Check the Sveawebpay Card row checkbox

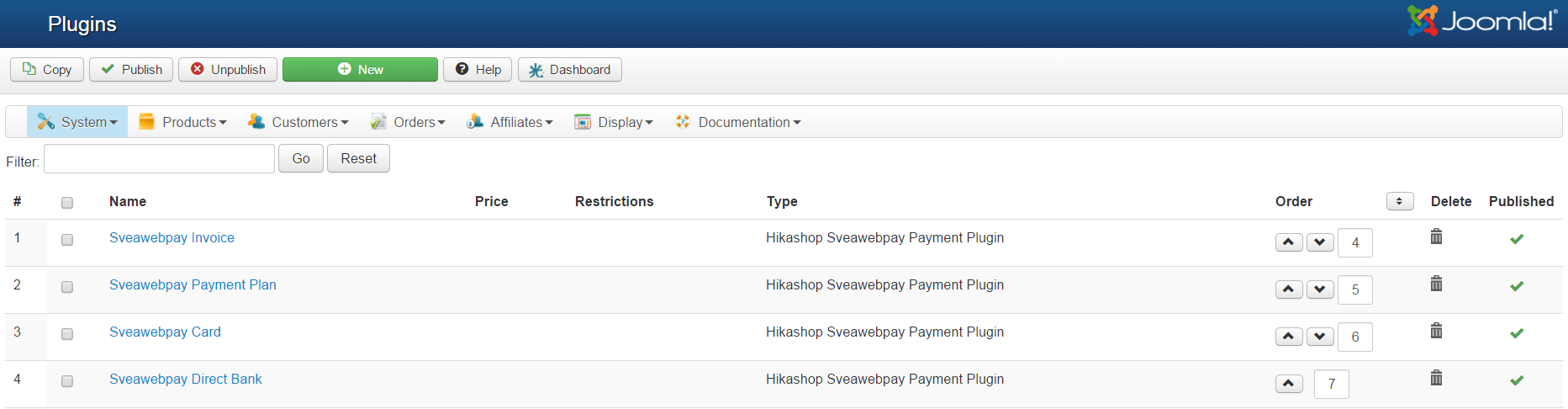(67, 334)
